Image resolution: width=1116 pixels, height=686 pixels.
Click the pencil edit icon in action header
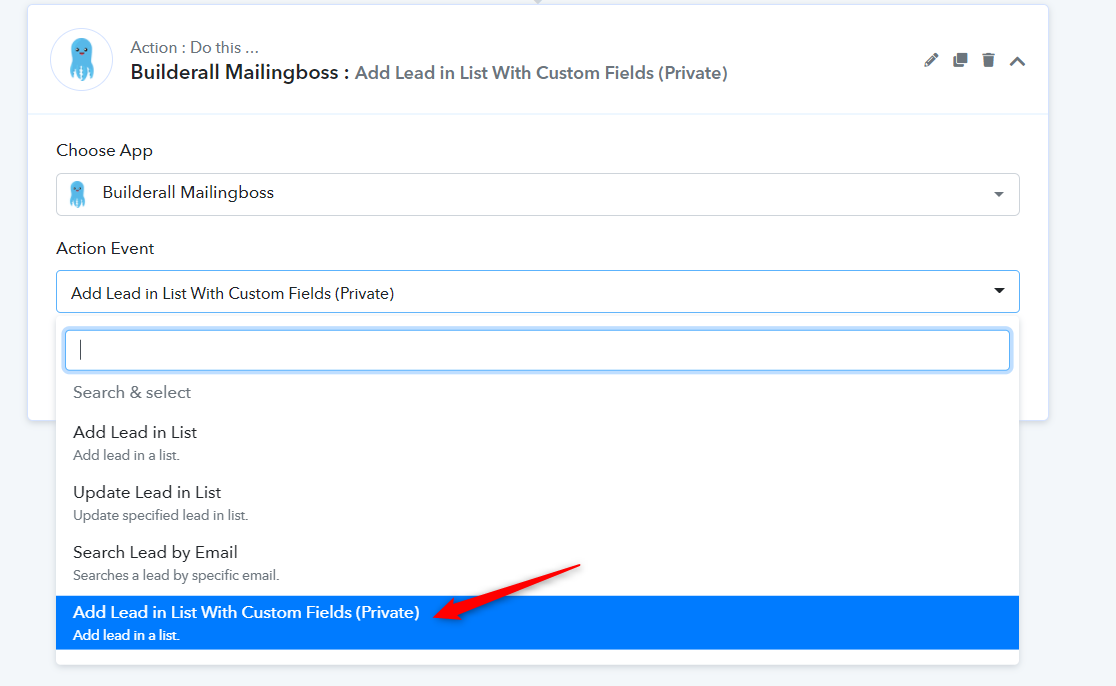click(x=931, y=60)
